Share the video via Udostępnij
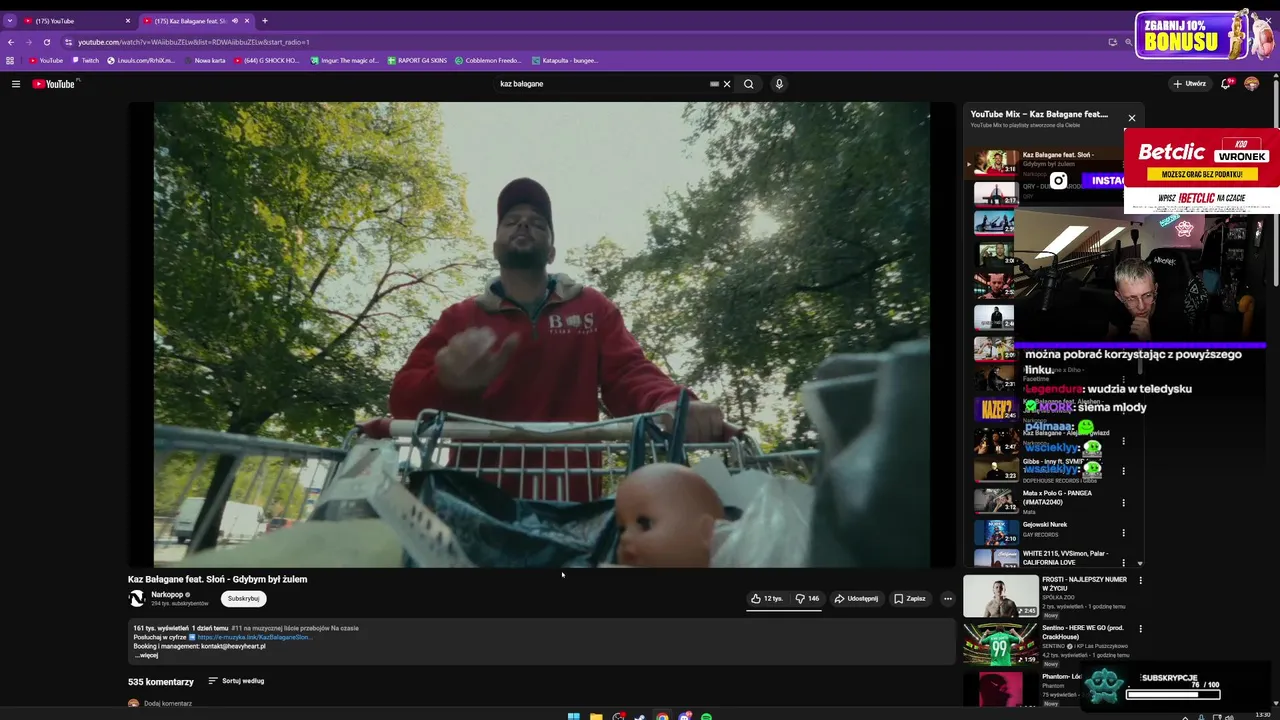The image size is (1280, 720). [856, 599]
